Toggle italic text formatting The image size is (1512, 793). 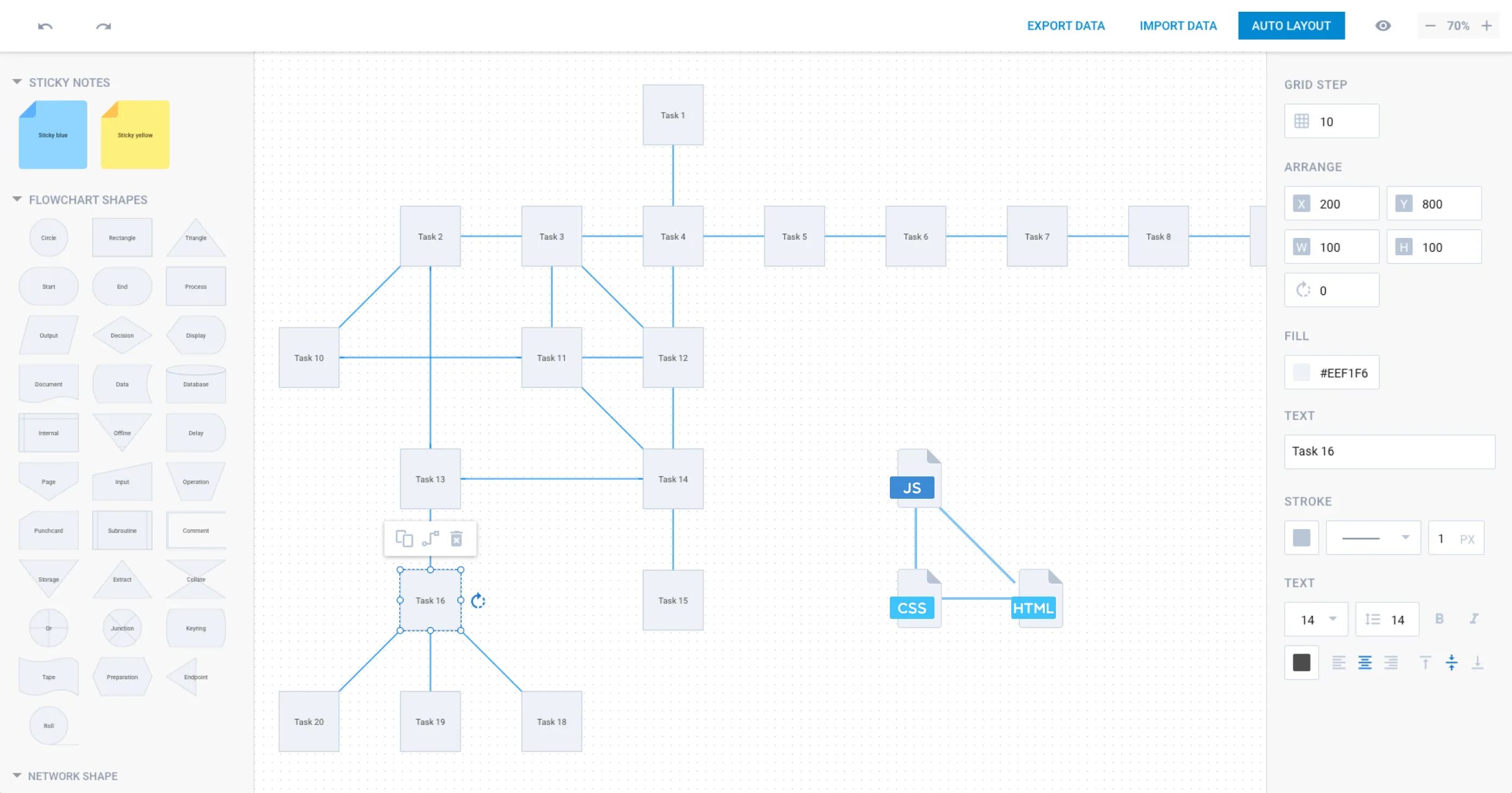(1474, 619)
